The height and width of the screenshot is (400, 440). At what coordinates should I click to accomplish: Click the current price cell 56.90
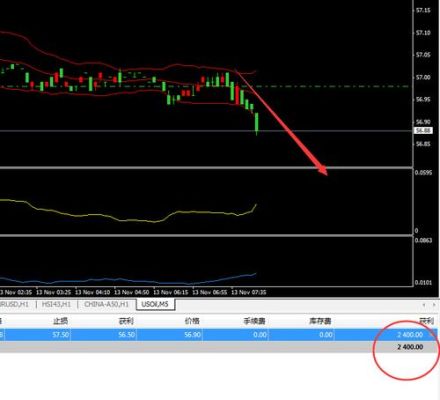[x=192, y=334]
